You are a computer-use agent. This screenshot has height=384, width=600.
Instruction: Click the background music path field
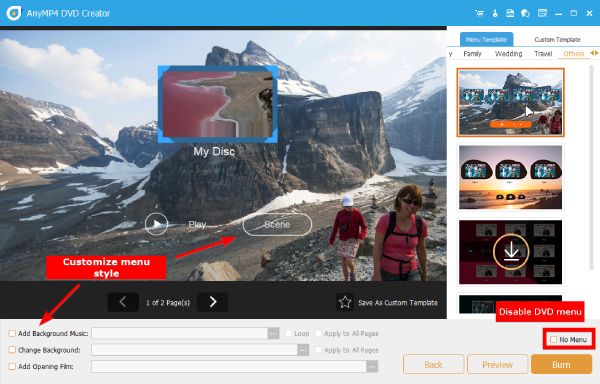tap(179, 333)
